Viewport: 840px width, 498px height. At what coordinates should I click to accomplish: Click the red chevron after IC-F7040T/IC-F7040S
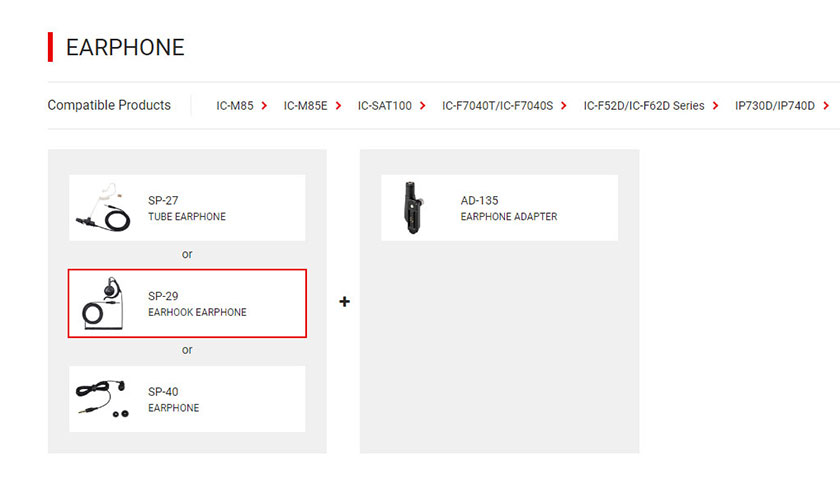click(x=564, y=106)
